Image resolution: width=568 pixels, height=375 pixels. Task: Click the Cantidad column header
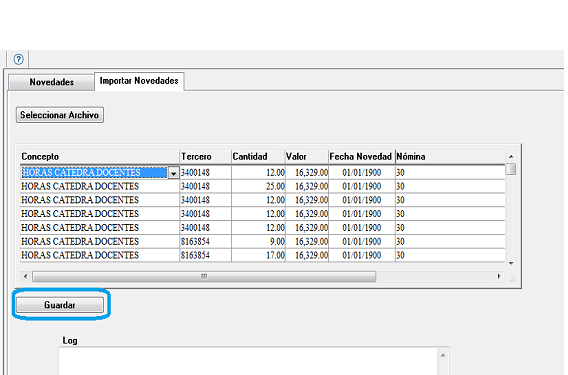click(258, 157)
